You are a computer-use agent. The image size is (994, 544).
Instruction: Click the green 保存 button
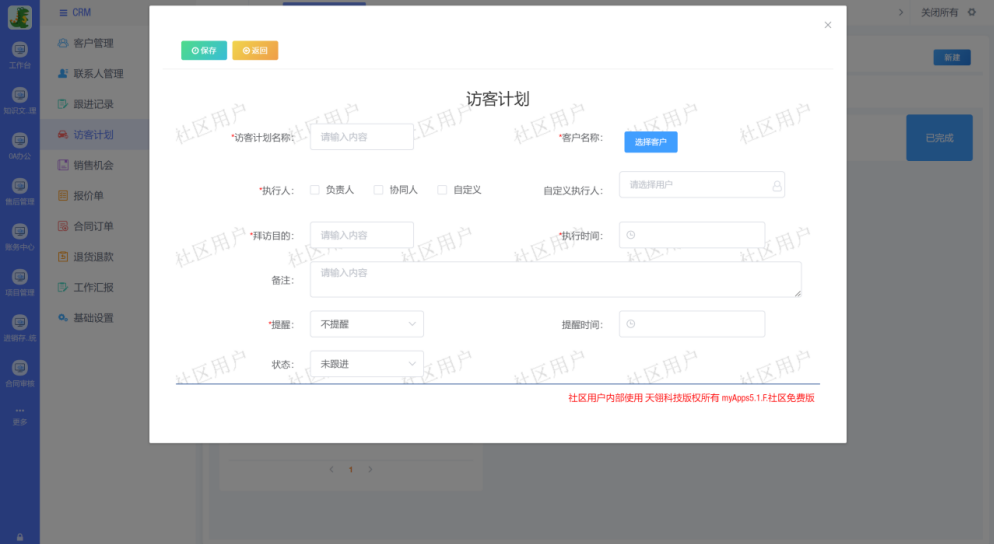click(x=204, y=50)
